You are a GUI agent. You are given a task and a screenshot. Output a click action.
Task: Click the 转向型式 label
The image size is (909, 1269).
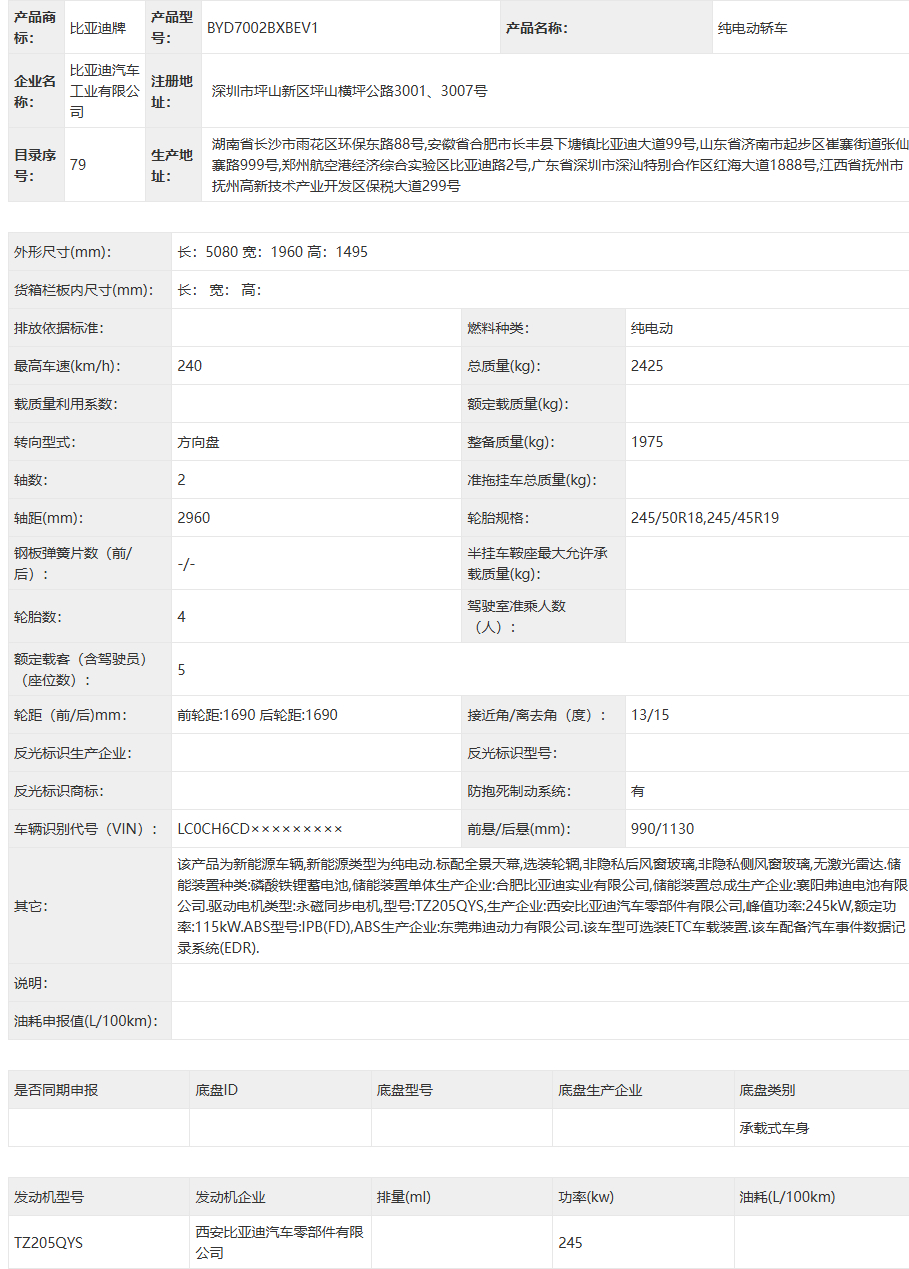[x=45, y=442]
